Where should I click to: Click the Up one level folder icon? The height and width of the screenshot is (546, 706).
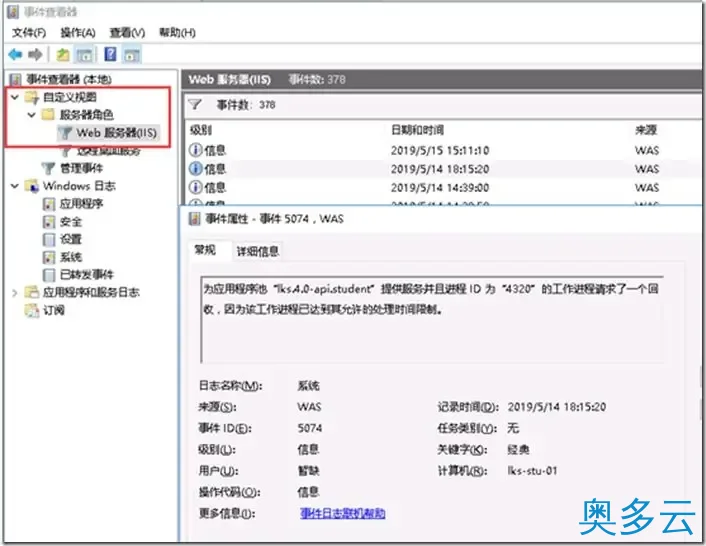(63, 55)
